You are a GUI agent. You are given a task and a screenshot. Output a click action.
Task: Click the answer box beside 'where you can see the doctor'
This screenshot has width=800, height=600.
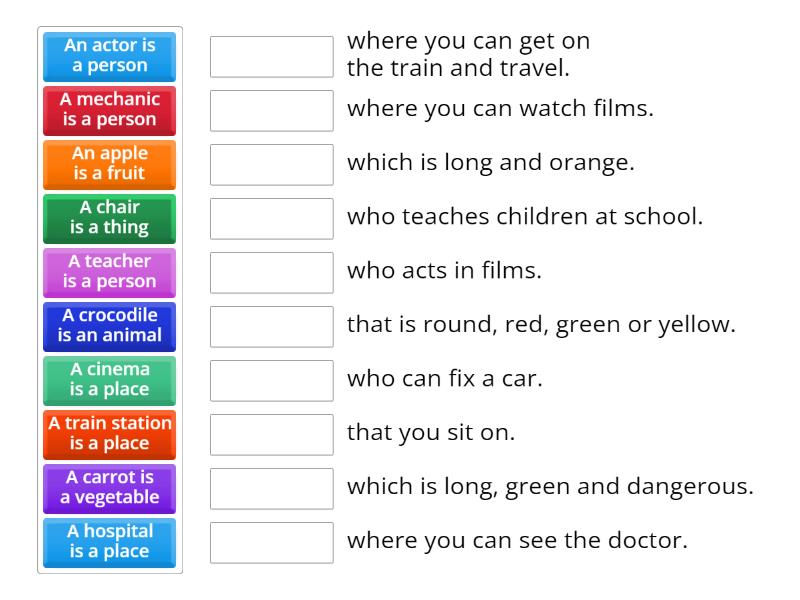pos(271,543)
